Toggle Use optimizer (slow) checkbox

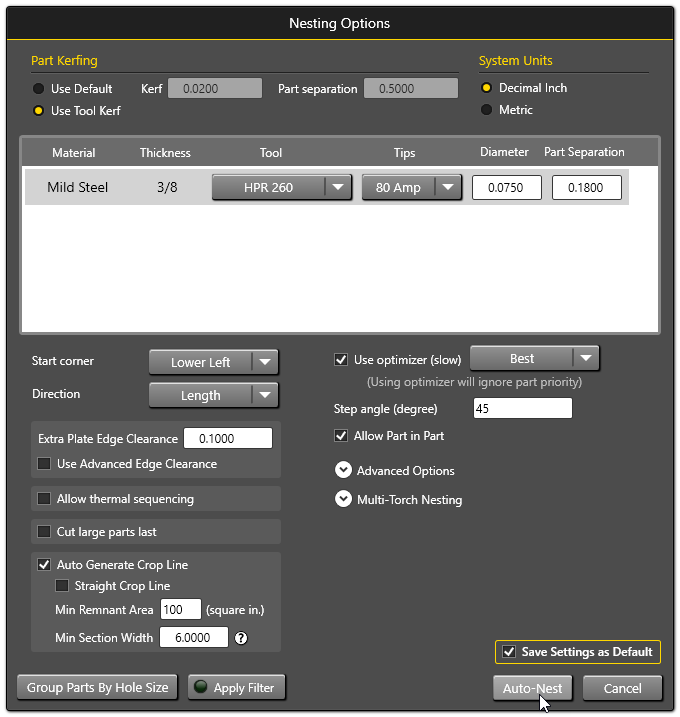[x=341, y=360]
